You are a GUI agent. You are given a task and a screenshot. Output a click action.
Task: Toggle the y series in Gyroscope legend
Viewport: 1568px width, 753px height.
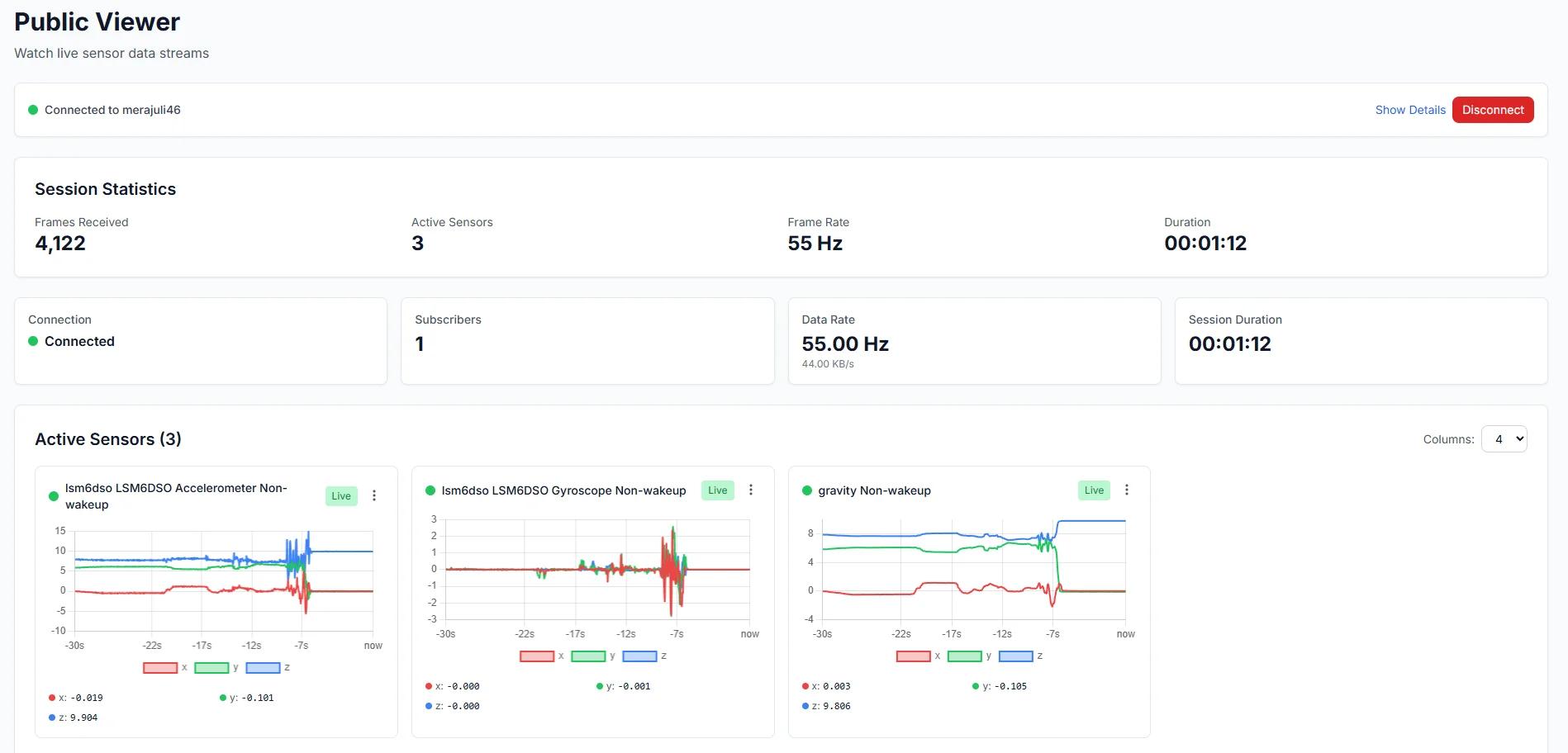pos(588,656)
